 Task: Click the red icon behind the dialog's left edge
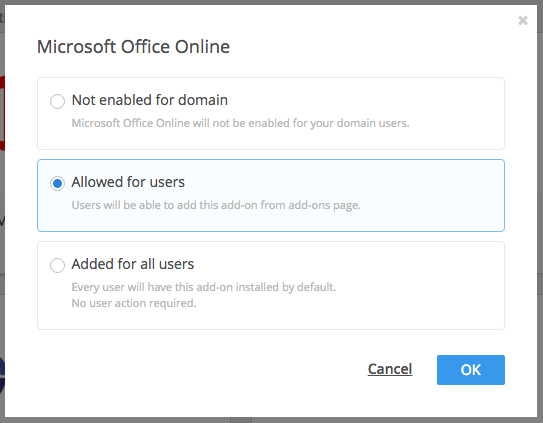pos(2,113)
